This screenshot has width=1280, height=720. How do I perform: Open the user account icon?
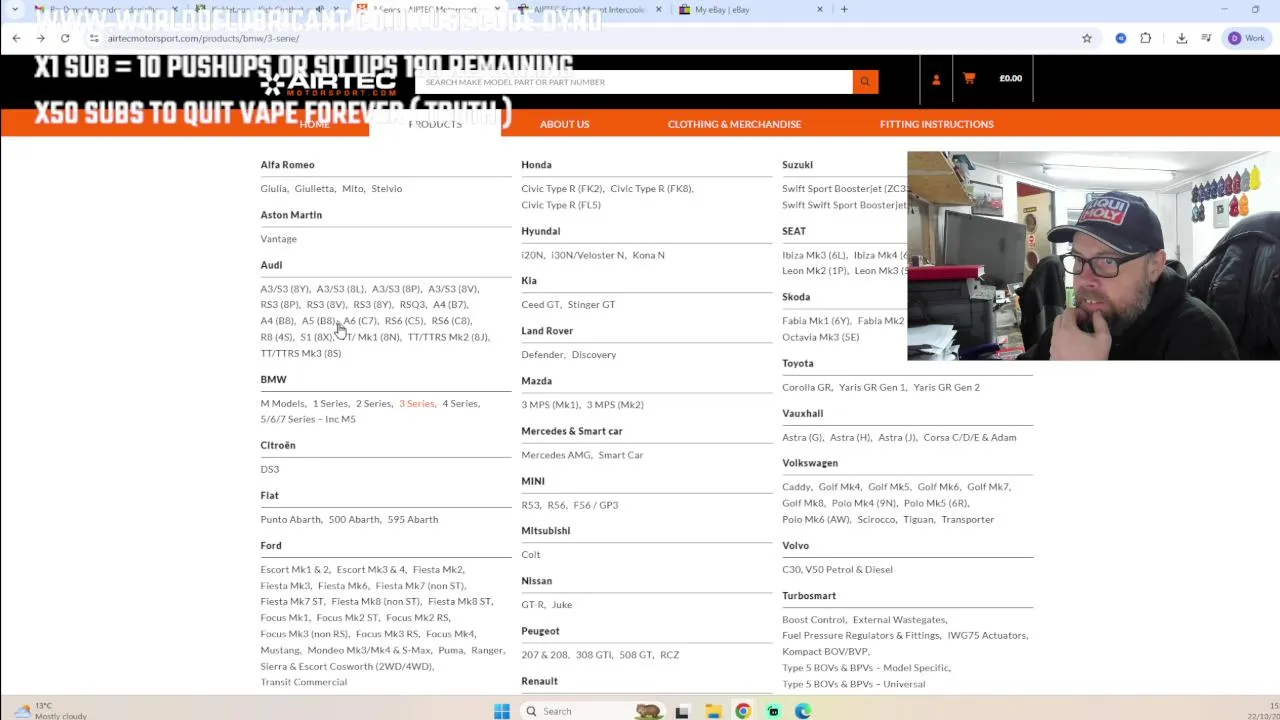click(936, 79)
